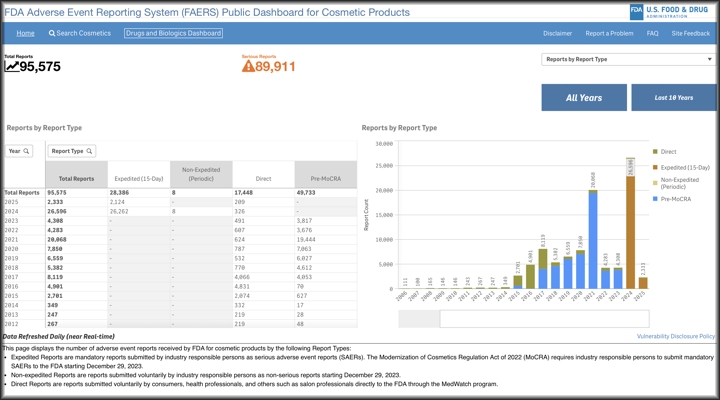Click the search icon on Report Type filter
This screenshot has height=400, width=720.
point(89,151)
